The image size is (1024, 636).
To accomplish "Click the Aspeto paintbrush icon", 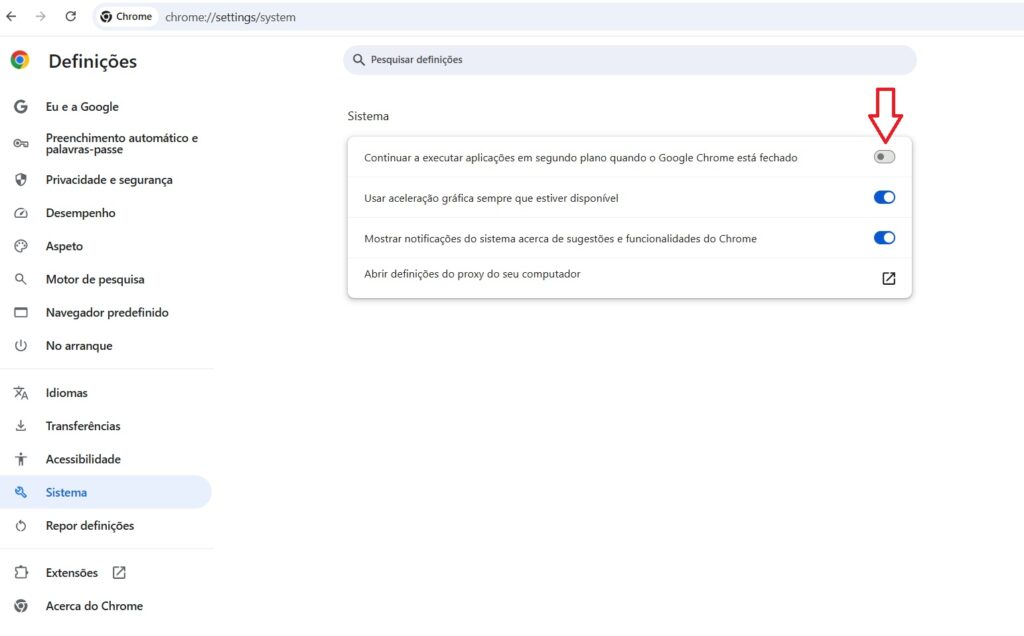I will tap(21, 246).
